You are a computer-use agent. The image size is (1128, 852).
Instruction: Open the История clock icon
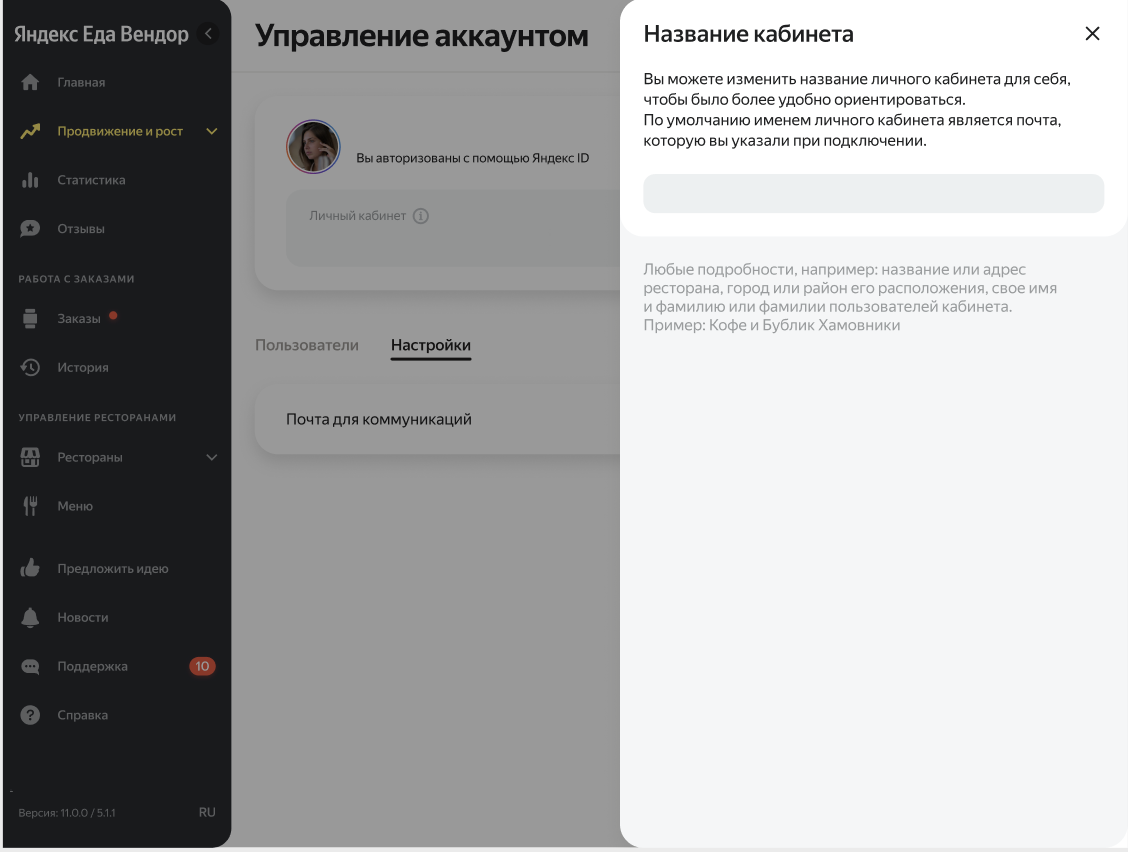click(30, 367)
